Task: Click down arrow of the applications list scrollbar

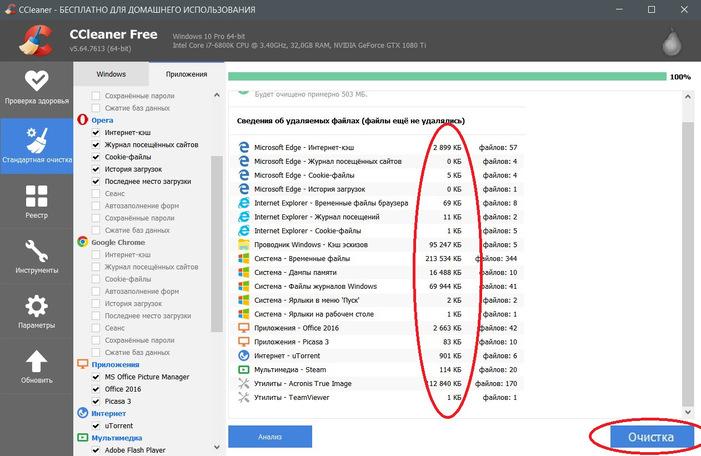Action: (217, 447)
